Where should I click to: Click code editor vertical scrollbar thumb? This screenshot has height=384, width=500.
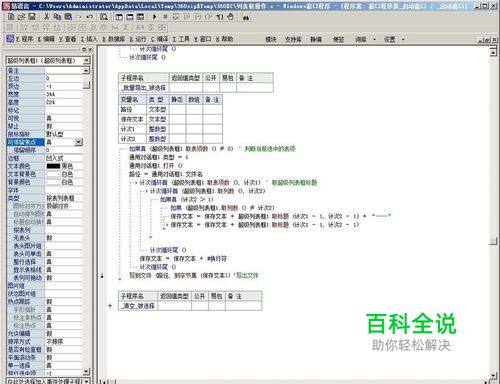click(493, 241)
